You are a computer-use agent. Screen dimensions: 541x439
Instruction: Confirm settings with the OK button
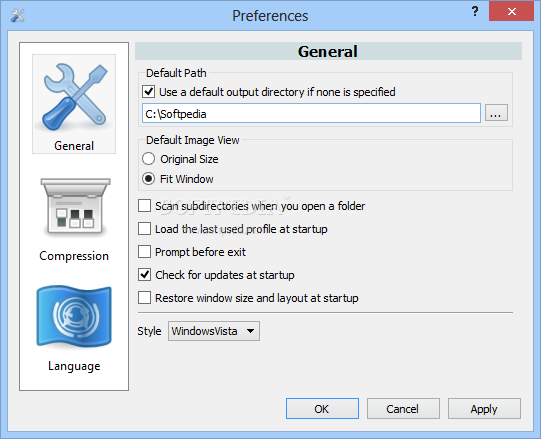(x=322, y=409)
